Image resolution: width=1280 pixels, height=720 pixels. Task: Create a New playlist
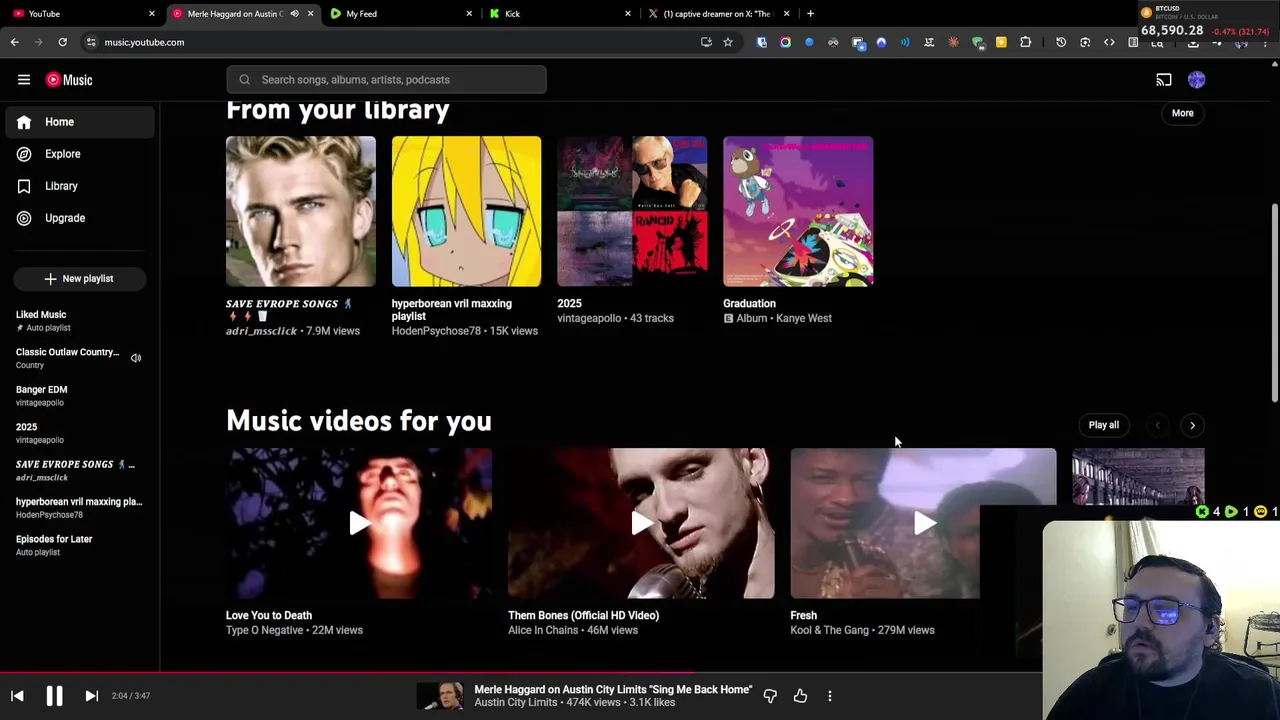(80, 279)
